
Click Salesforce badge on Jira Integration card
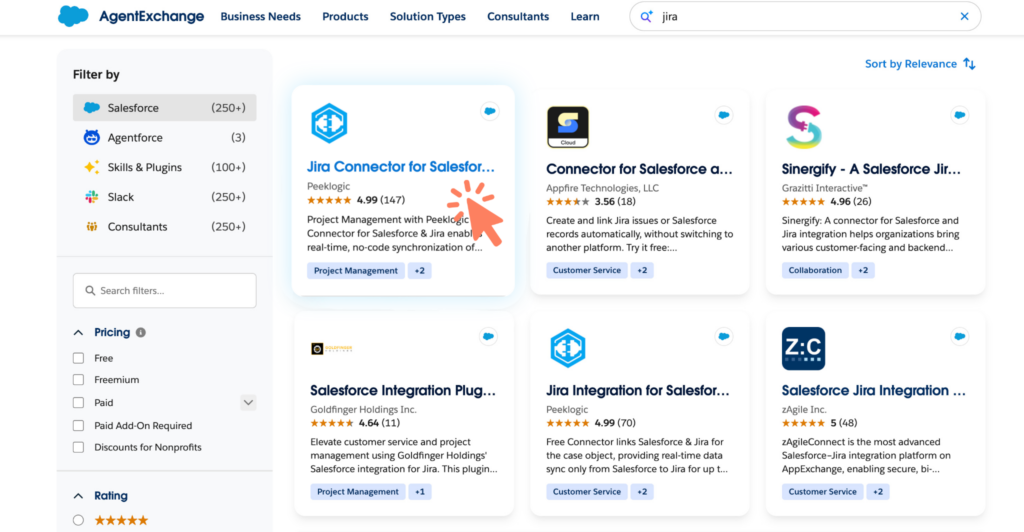click(724, 336)
